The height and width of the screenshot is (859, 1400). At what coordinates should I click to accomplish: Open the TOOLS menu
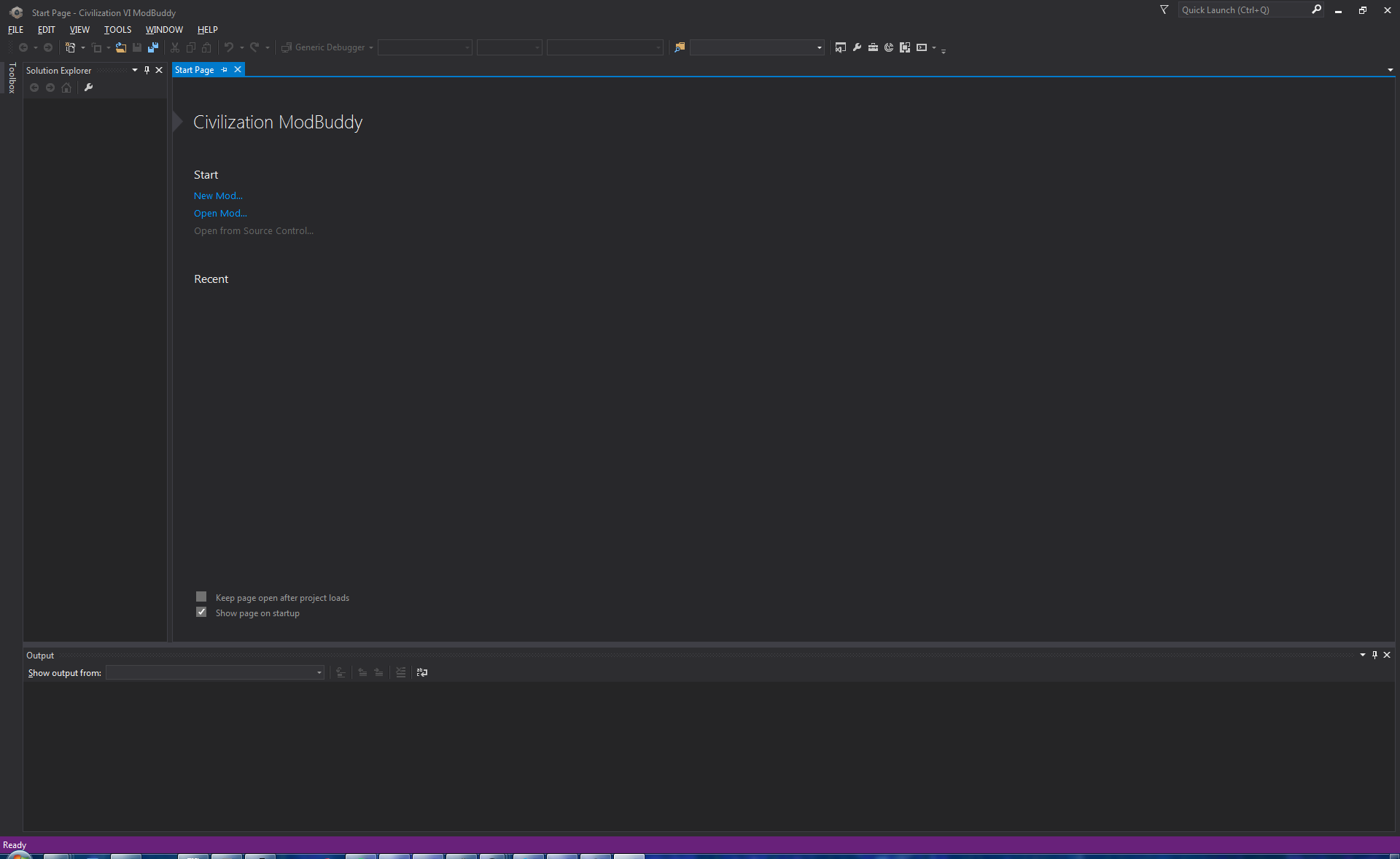(117, 30)
